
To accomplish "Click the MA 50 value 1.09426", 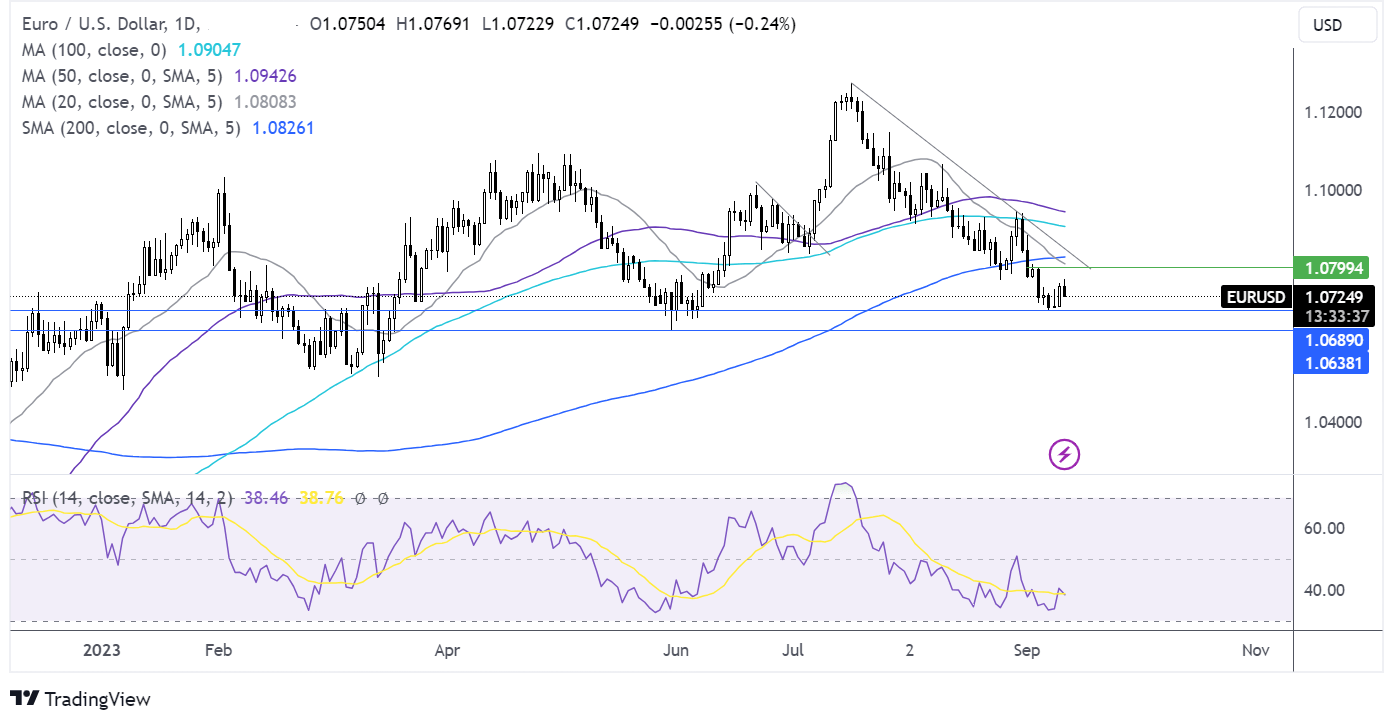I will pyautogui.click(x=265, y=75).
